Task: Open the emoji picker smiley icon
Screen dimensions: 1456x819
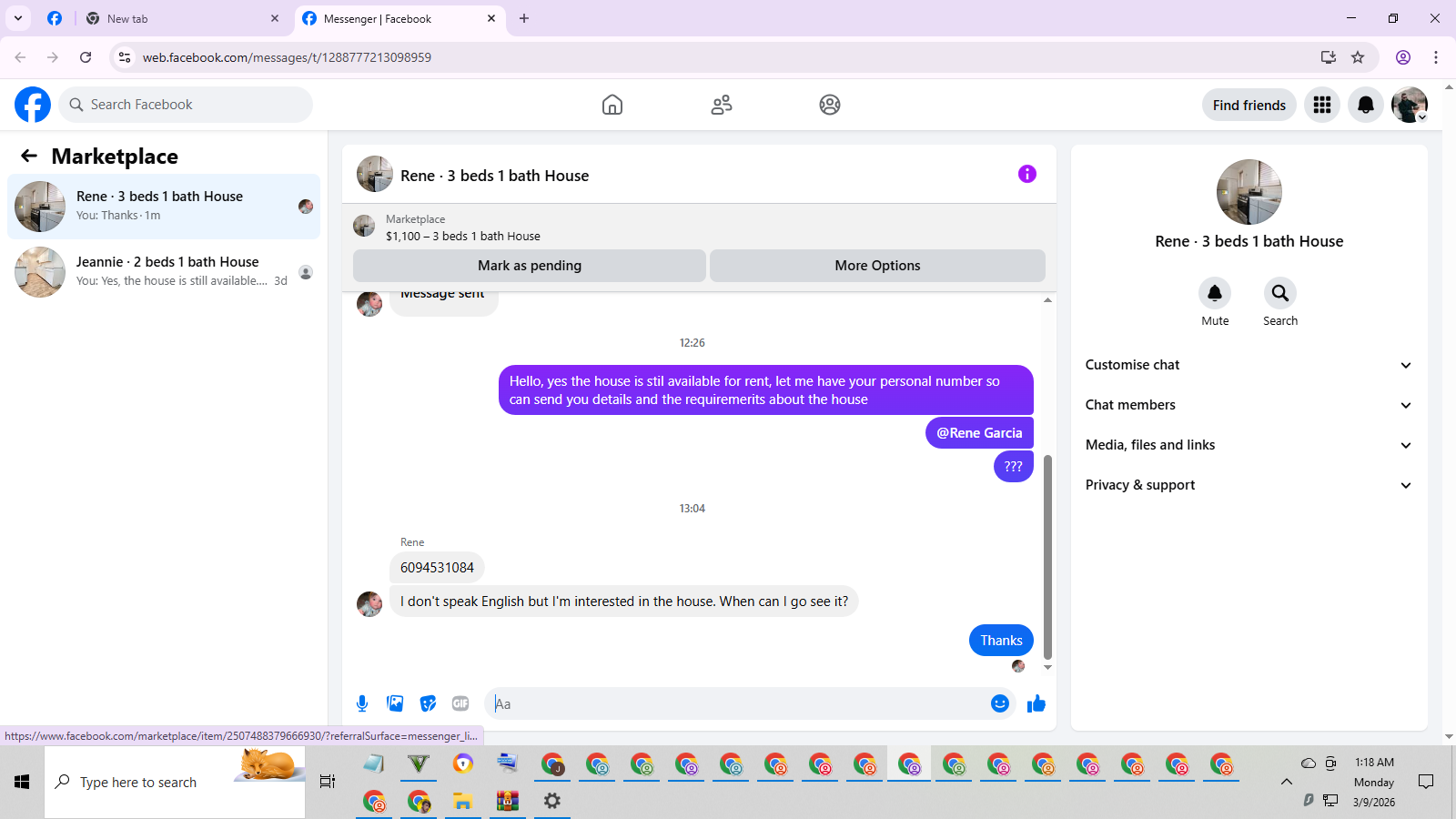Action: point(1000,703)
